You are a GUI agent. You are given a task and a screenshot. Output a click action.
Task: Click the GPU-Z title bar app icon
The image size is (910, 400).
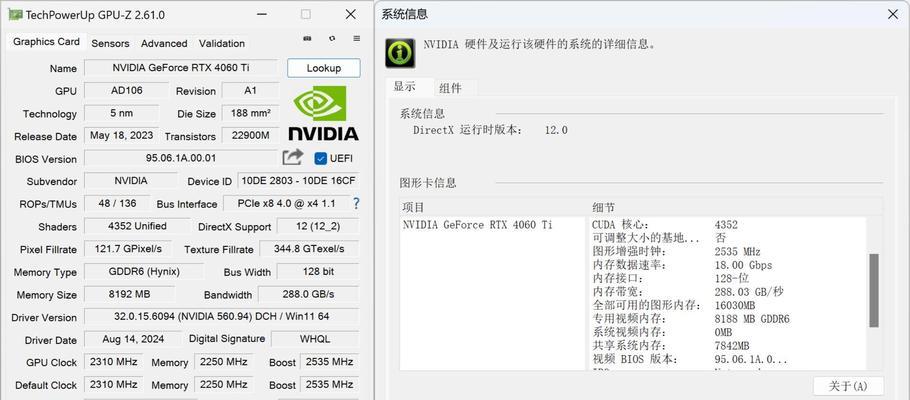tap(15, 15)
